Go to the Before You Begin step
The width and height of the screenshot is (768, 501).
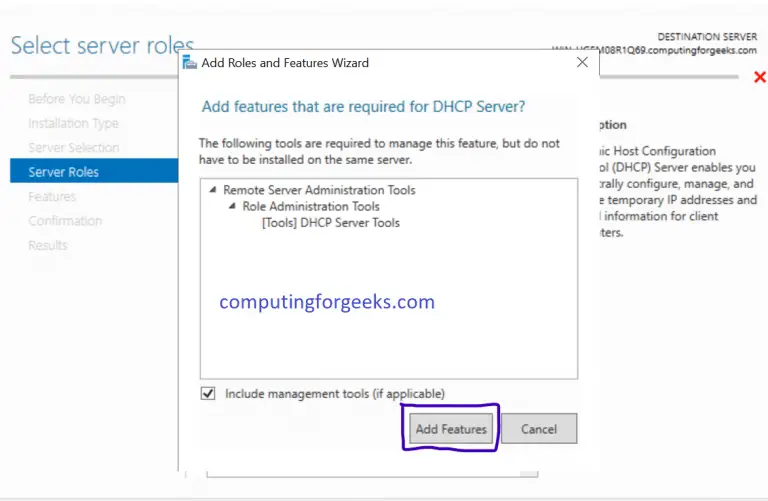point(77,99)
